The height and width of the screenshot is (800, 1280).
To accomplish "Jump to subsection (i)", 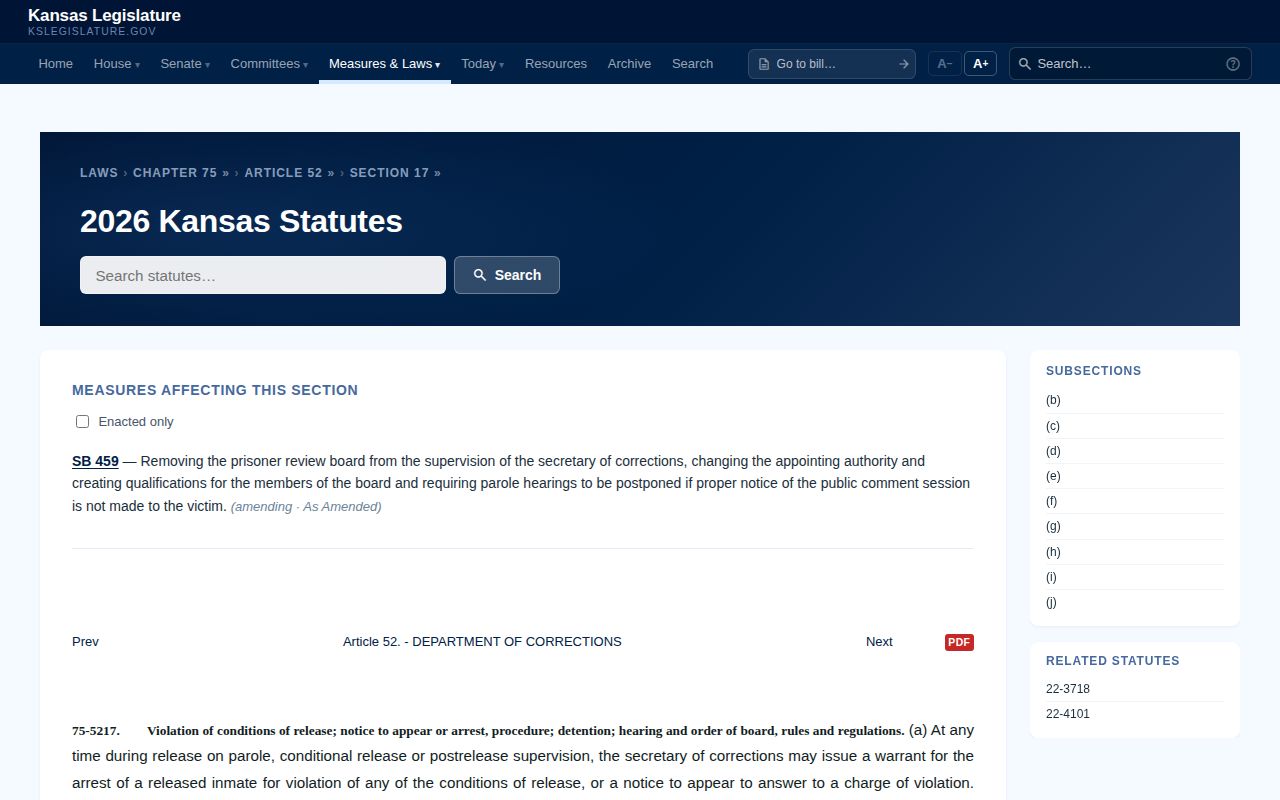I will click(1051, 577).
